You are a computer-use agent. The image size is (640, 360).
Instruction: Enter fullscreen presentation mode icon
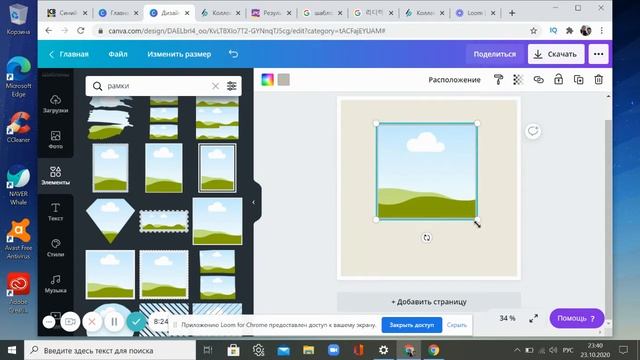click(x=533, y=318)
